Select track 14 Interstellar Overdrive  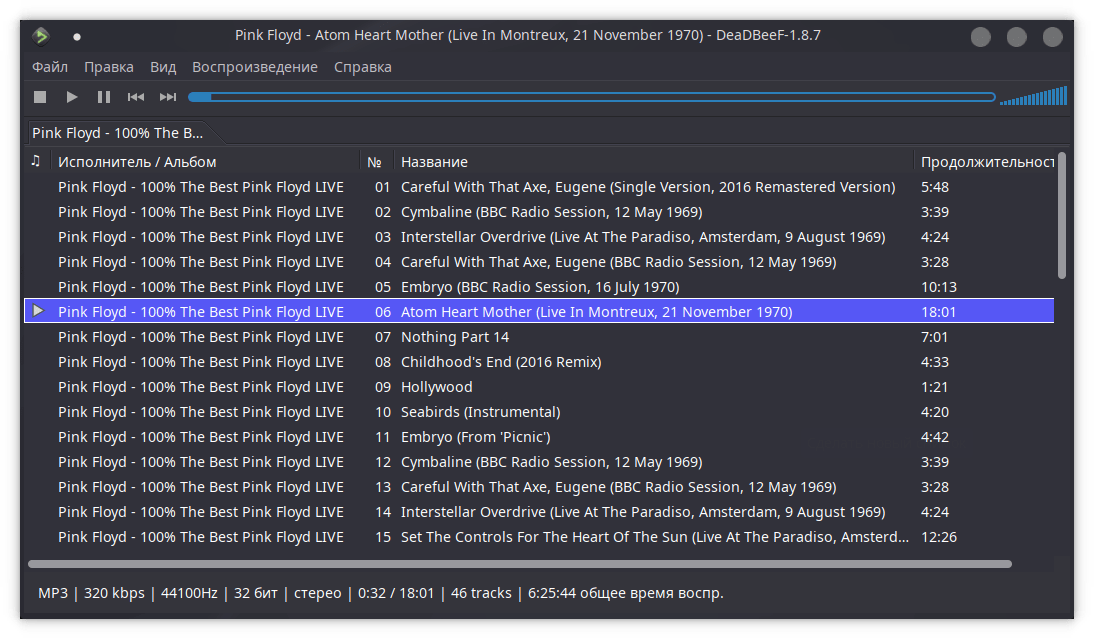[539, 512]
